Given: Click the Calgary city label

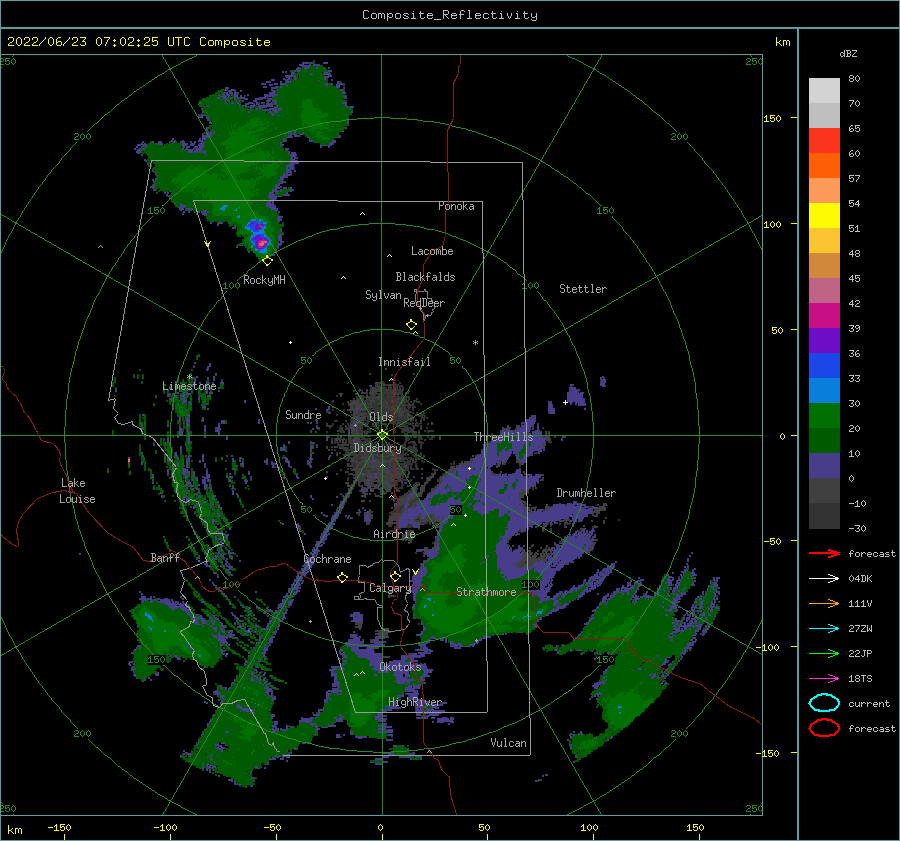Looking at the screenshot, I should click(x=390, y=588).
